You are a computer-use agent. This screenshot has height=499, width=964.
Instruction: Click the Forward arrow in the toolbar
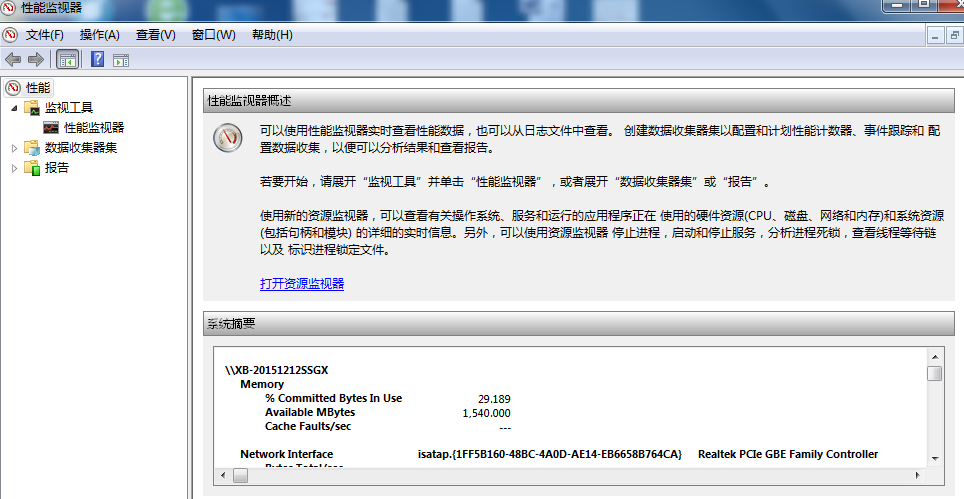pos(35,60)
